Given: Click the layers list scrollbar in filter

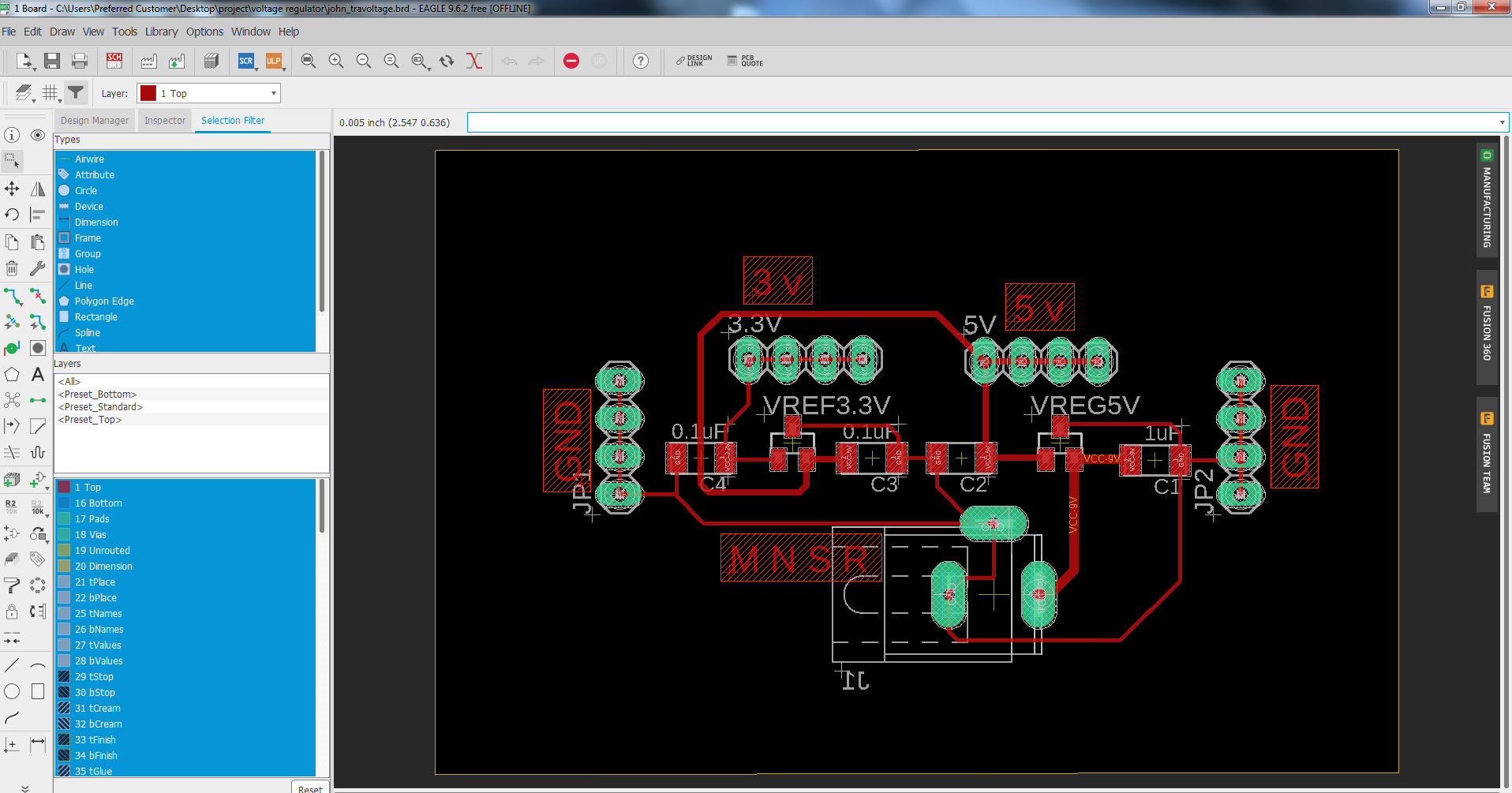Looking at the screenshot, I should point(322,507).
